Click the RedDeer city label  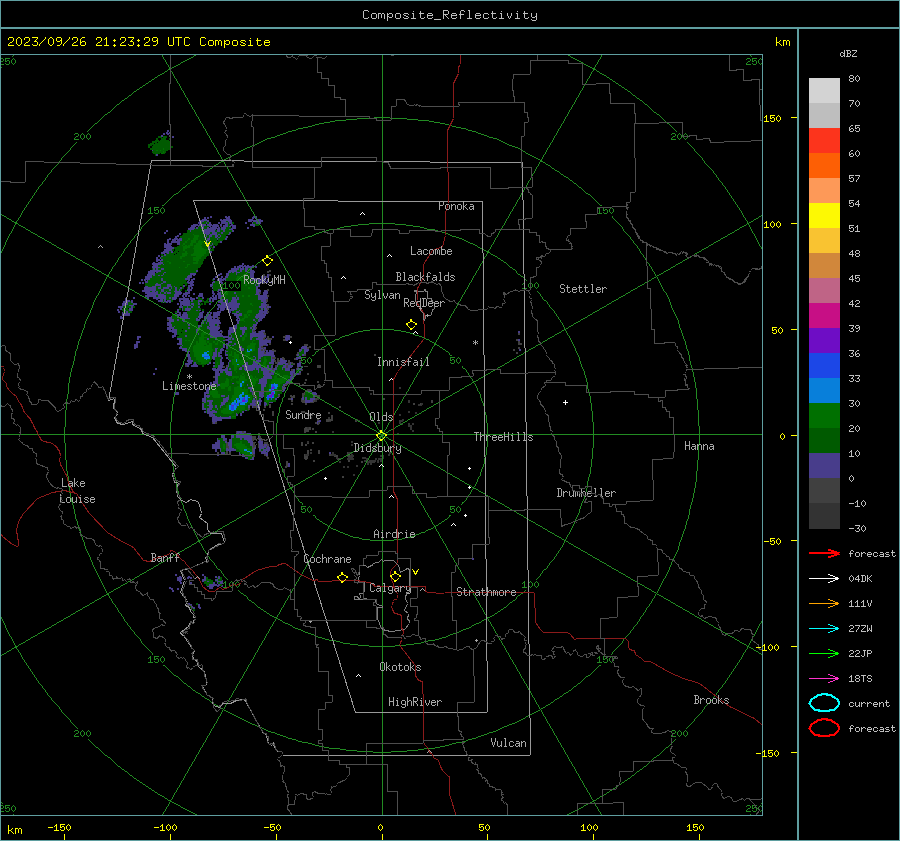click(424, 303)
